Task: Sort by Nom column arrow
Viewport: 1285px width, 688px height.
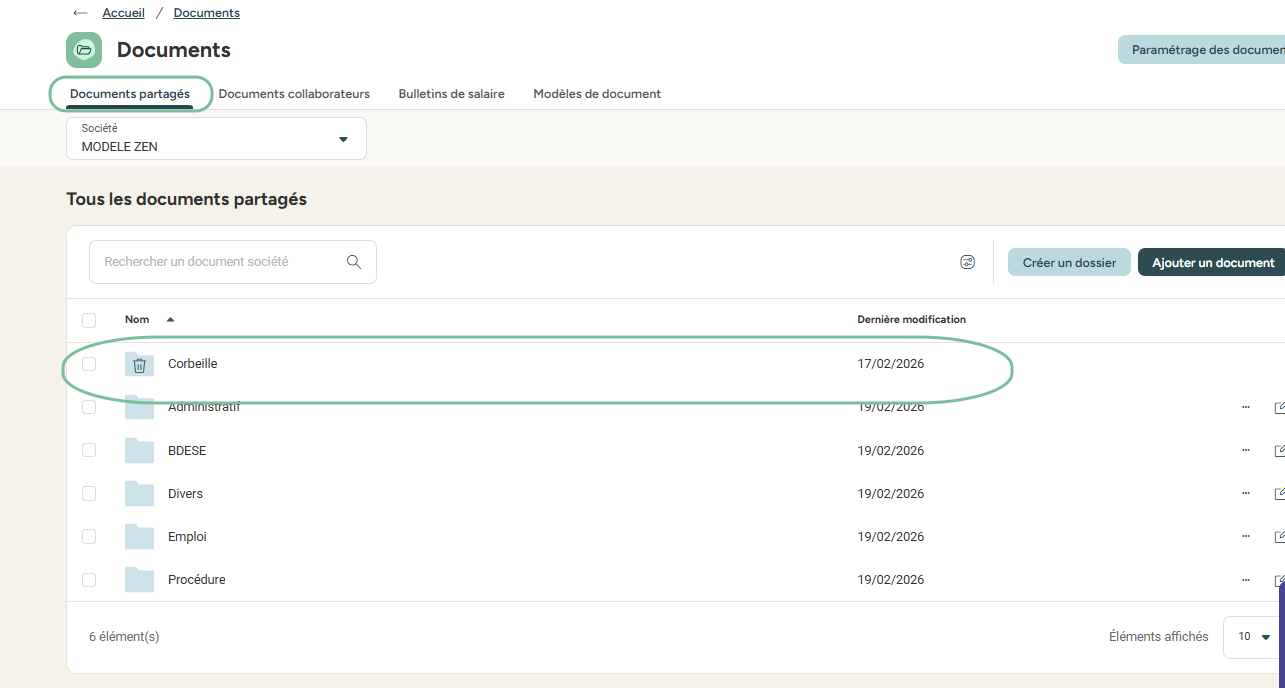Action: [x=170, y=320]
